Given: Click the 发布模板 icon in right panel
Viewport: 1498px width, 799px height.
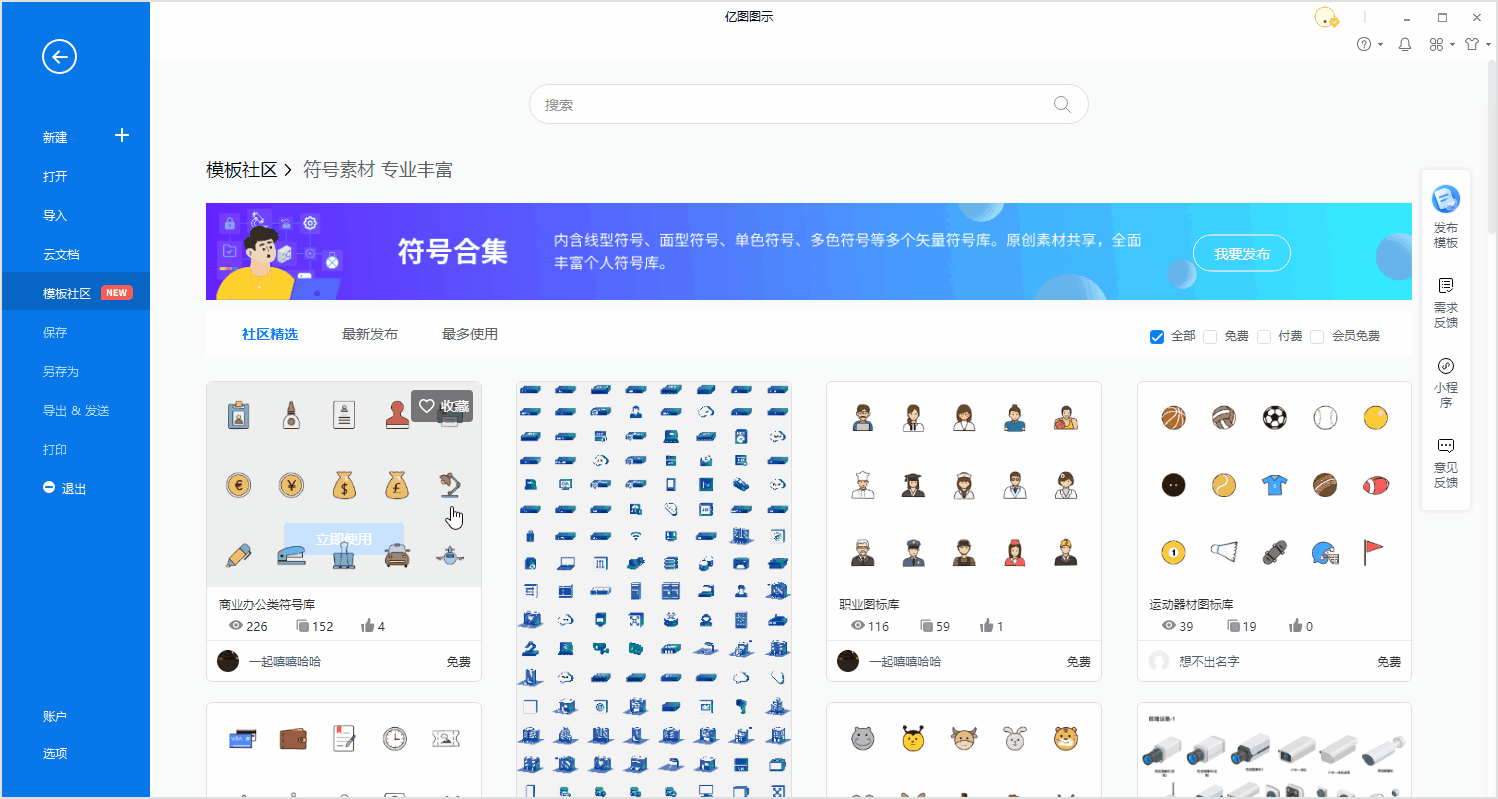Looking at the screenshot, I should click(1445, 199).
